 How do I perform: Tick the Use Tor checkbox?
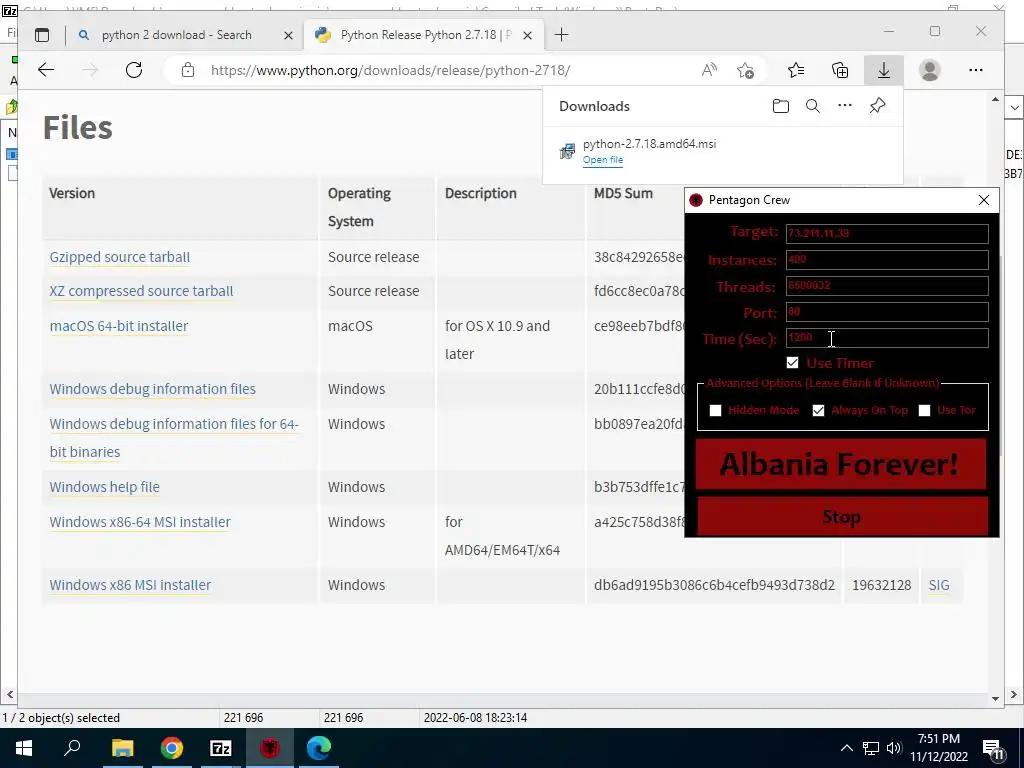coord(924,410)
